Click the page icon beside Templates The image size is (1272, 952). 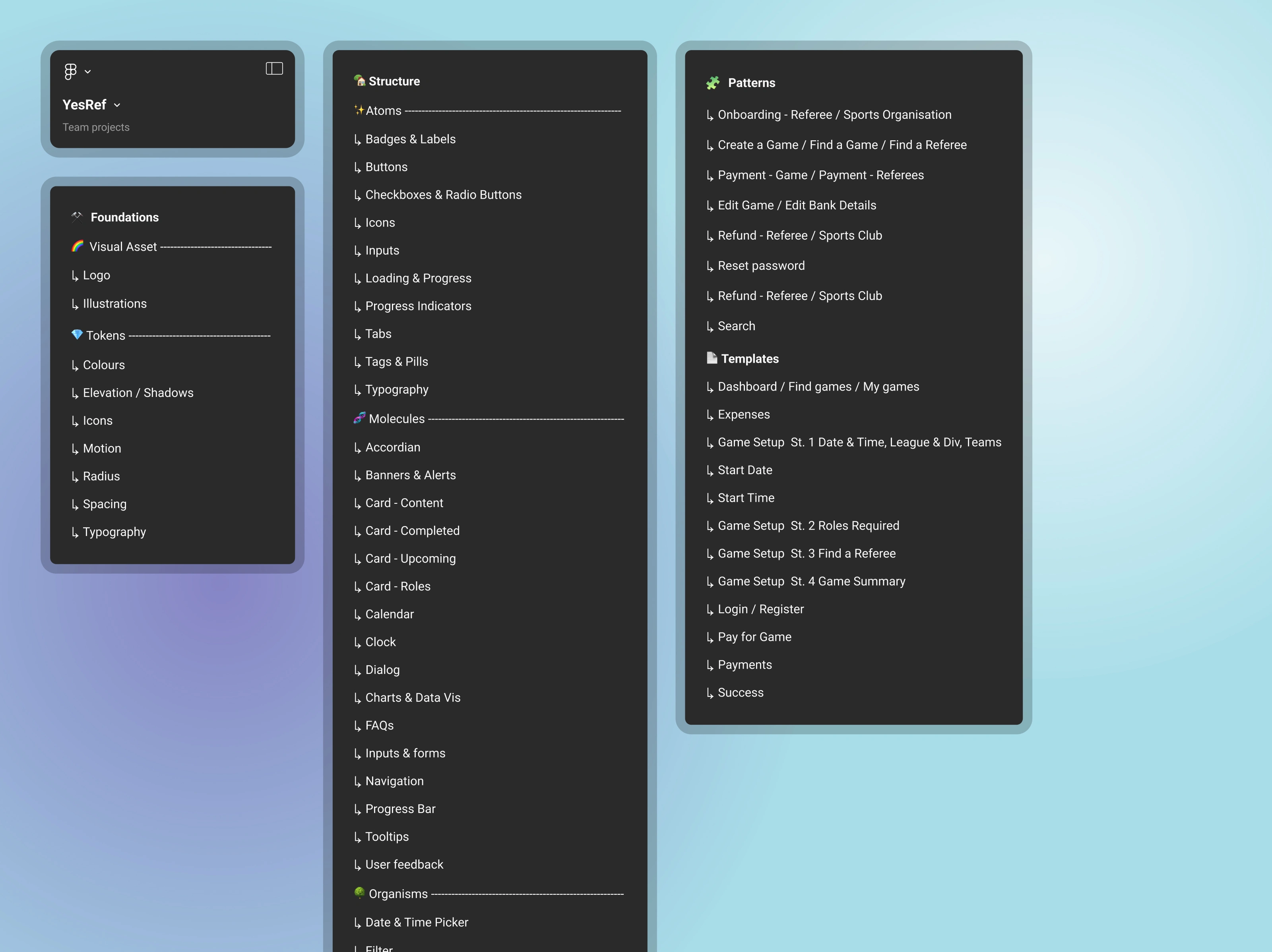[x=712, y=358]
